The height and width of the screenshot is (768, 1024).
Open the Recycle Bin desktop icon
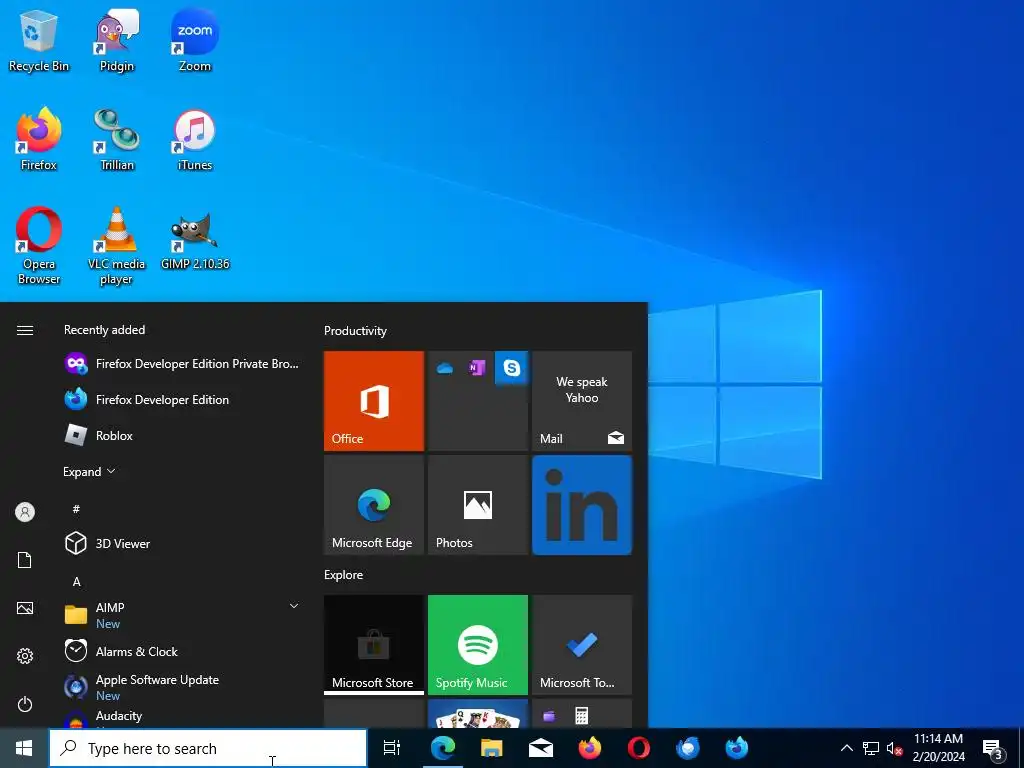pos(39,40)
